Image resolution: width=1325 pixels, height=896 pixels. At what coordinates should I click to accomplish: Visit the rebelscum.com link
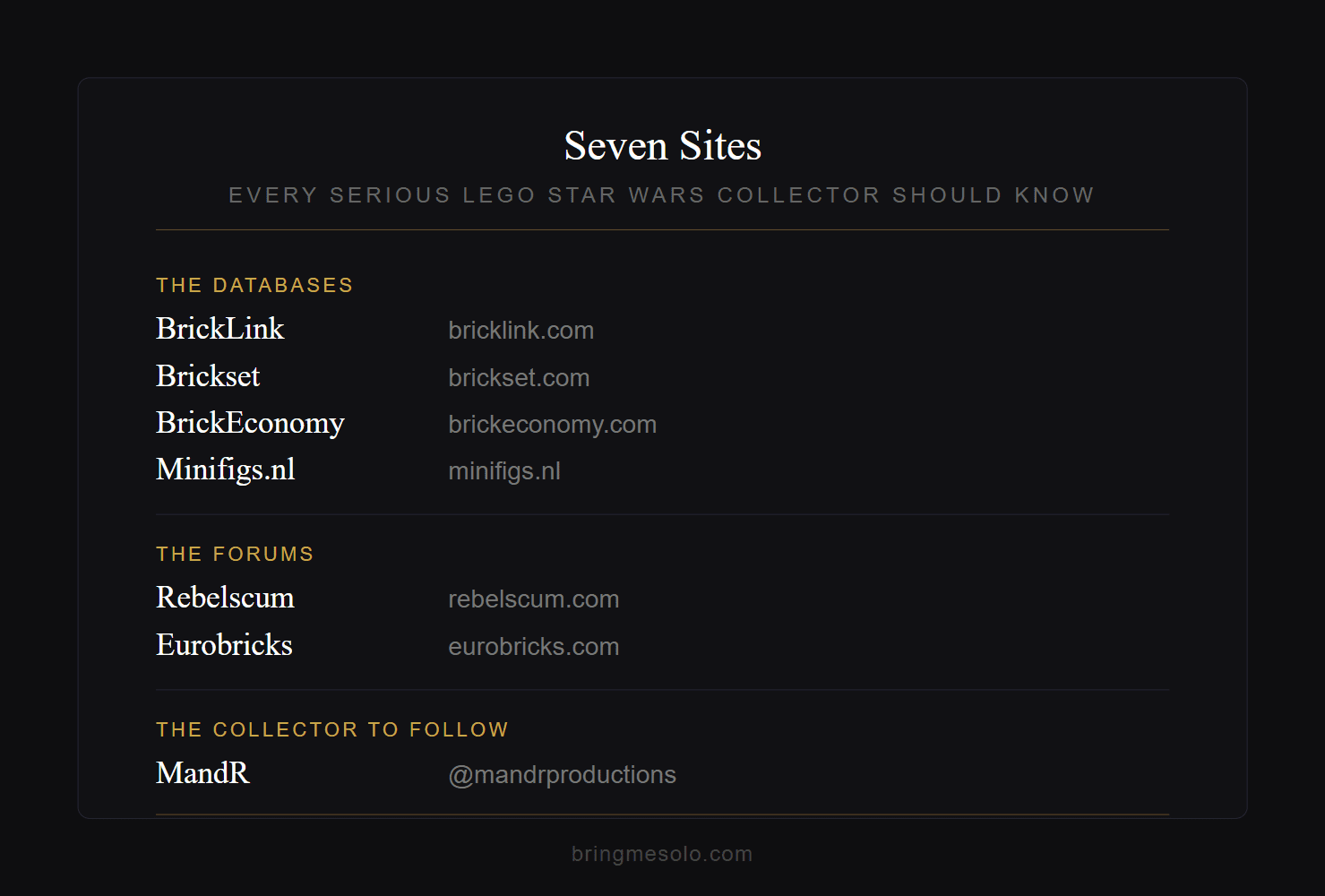coord(533,599)
